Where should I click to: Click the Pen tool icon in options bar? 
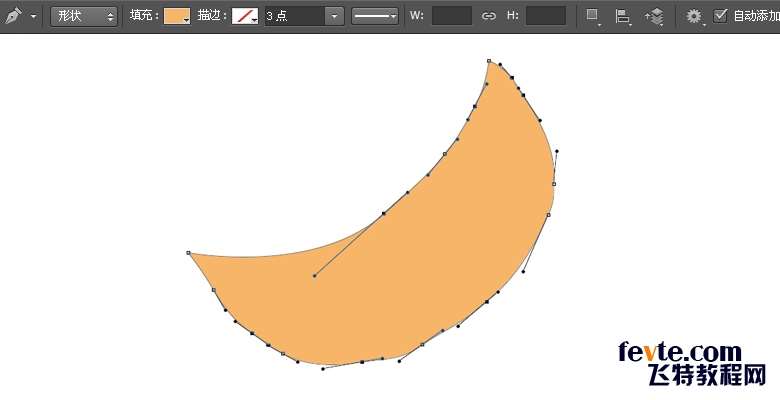(x=13, y=16)
